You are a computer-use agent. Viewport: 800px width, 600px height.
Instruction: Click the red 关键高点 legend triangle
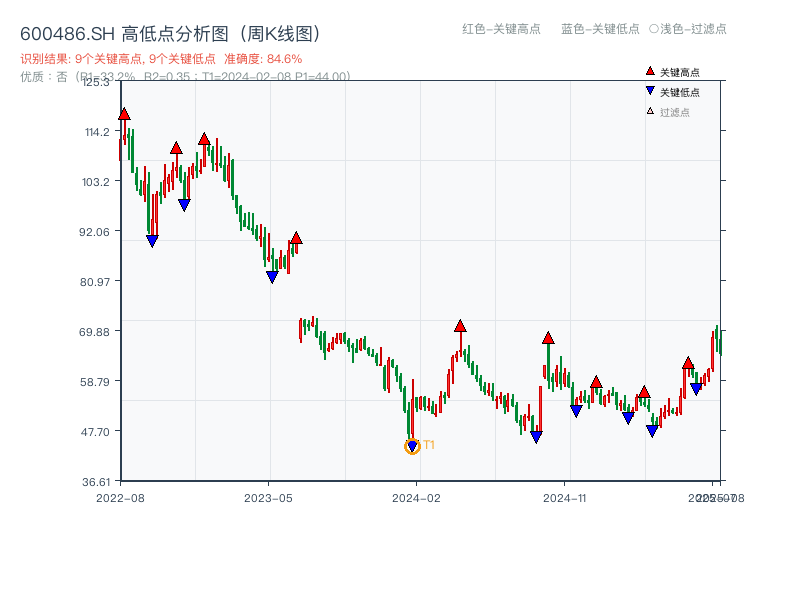point(650,72)
